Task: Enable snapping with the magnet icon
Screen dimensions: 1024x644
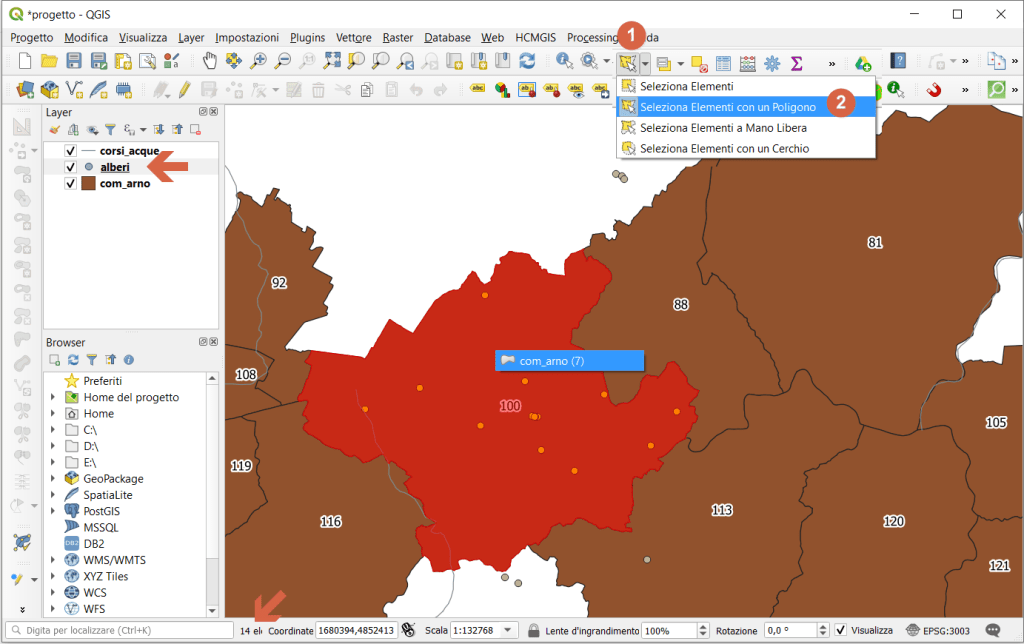Action: [x=934, y=90]
